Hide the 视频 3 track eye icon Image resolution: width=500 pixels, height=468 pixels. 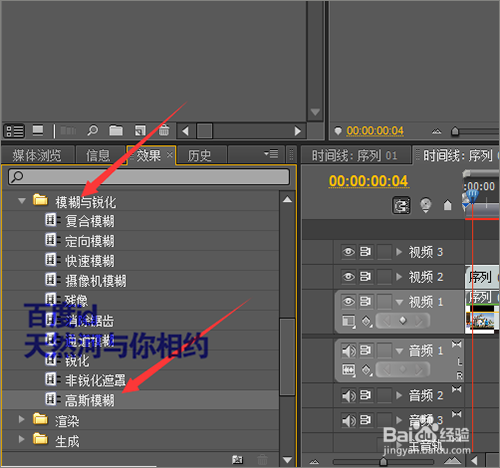tap(349, 252)
